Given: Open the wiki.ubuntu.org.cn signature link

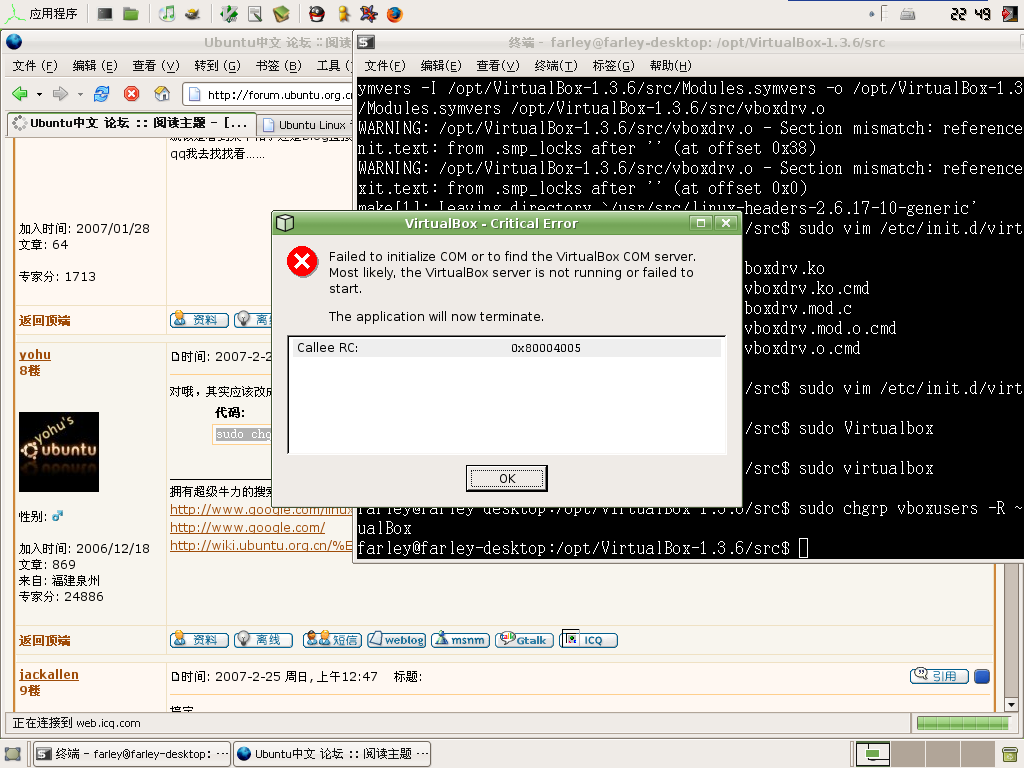Looking at the screenshot, I should (x=261, y=545).
